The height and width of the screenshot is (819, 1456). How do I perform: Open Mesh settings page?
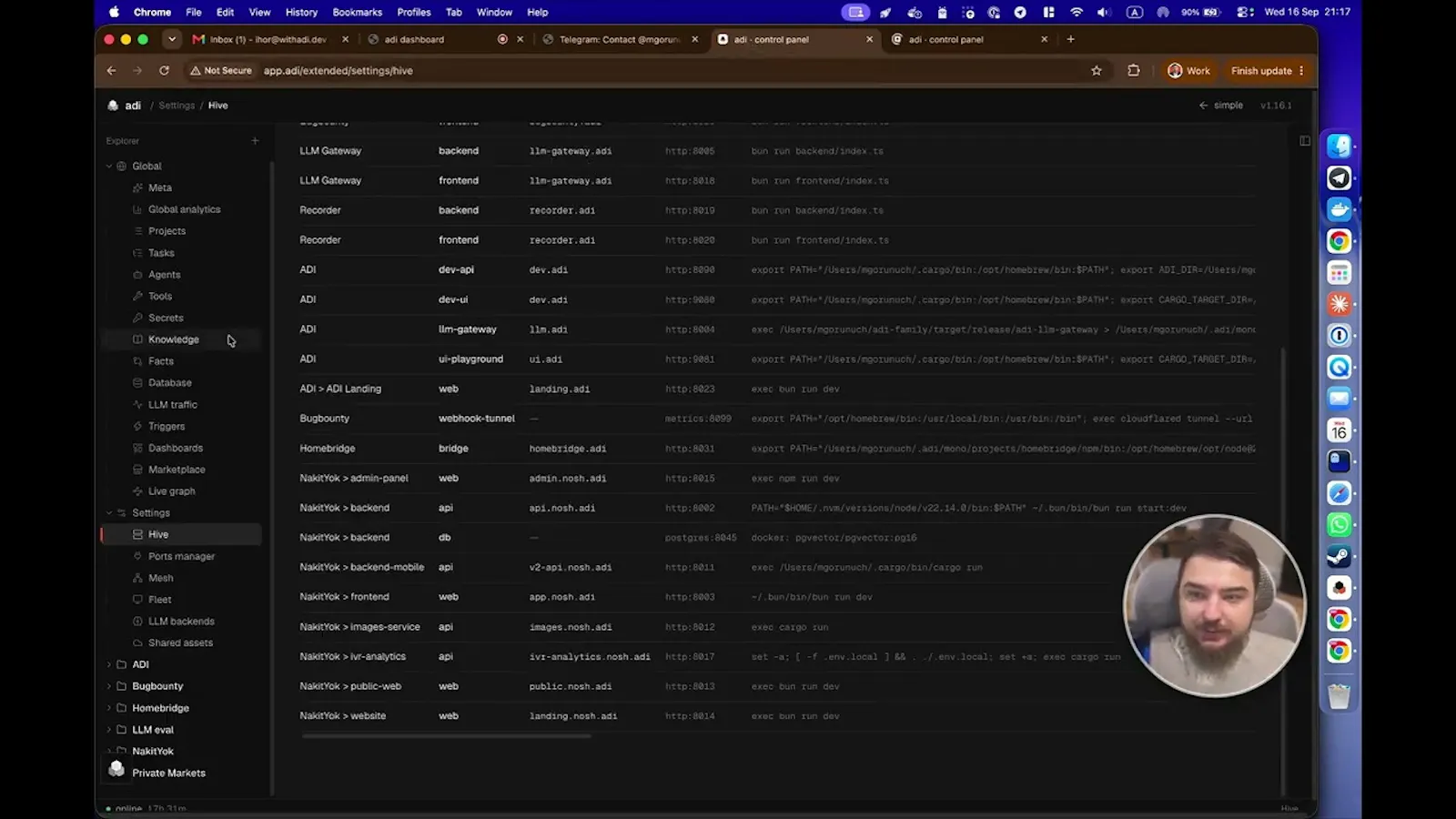tap(160, 578)
